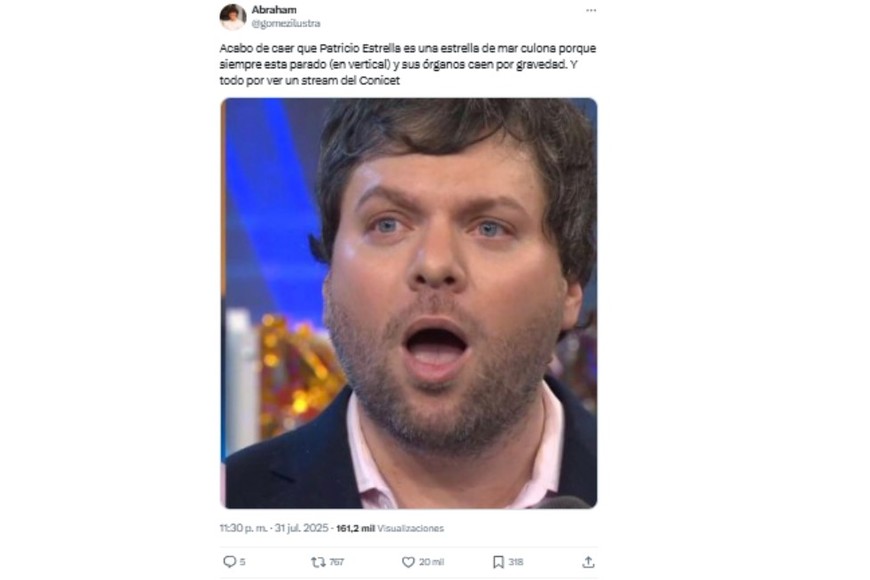The width and height of the screenshot is (870, 580).
Task: Open the @gomezilustra handle link
Action: tap(286, 23)
